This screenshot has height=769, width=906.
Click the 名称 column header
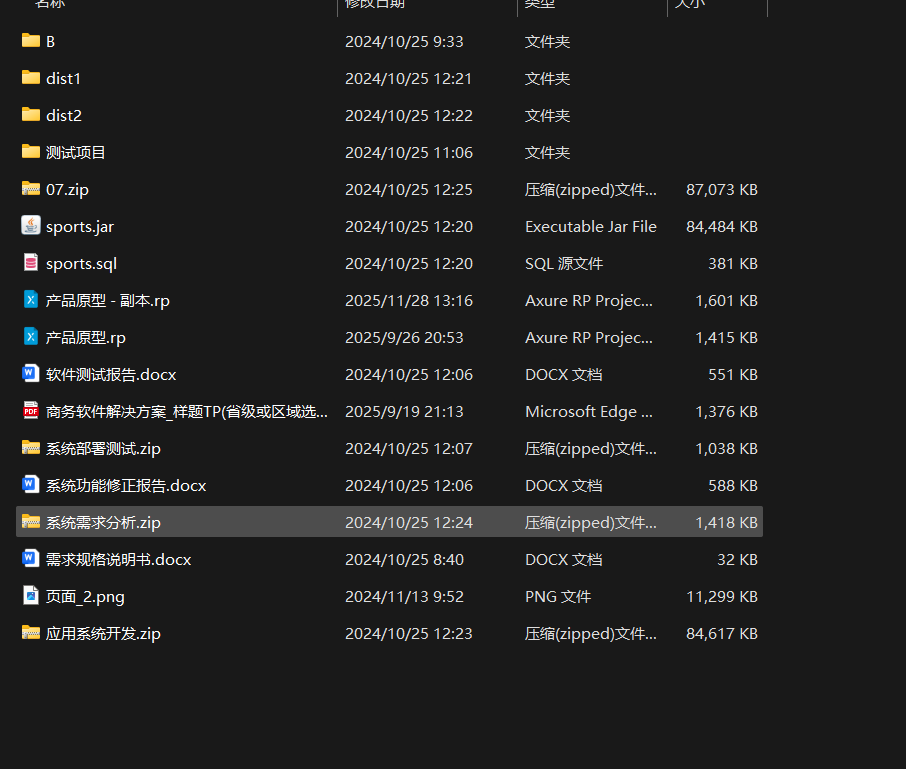[x=50, y=4]
